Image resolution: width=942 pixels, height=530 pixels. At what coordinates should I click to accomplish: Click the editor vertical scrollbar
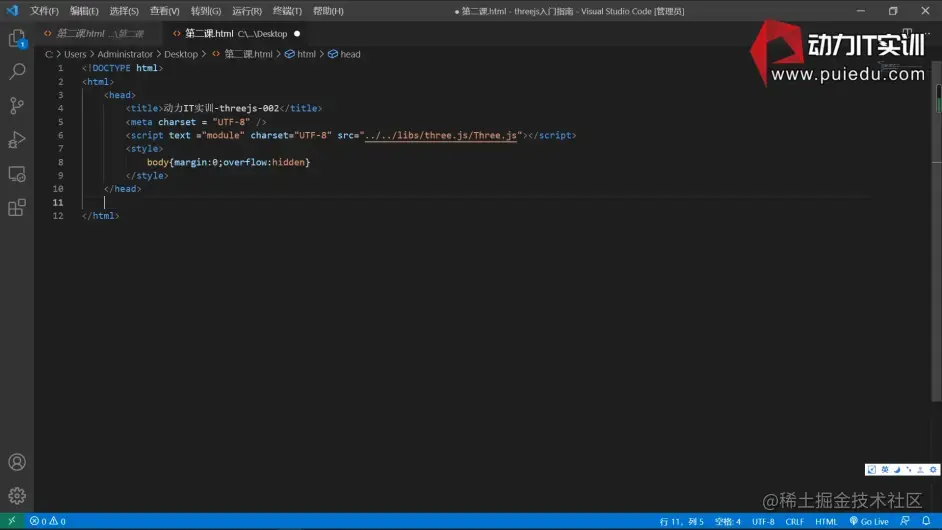click(937, 231)
